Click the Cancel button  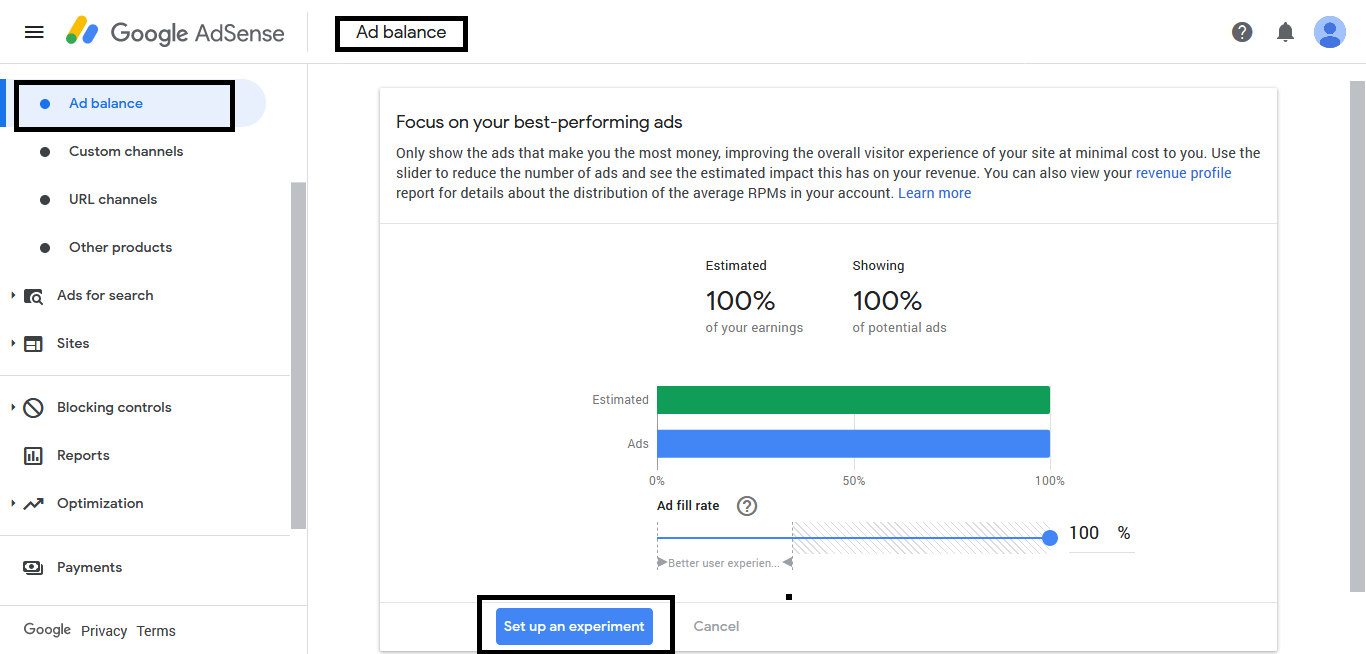[716, 626]
